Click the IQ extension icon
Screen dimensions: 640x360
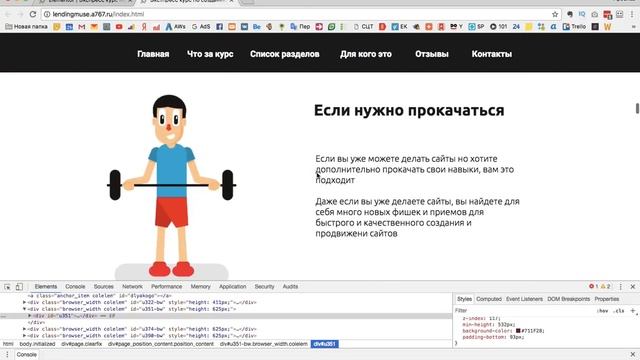tap(582, 14)
